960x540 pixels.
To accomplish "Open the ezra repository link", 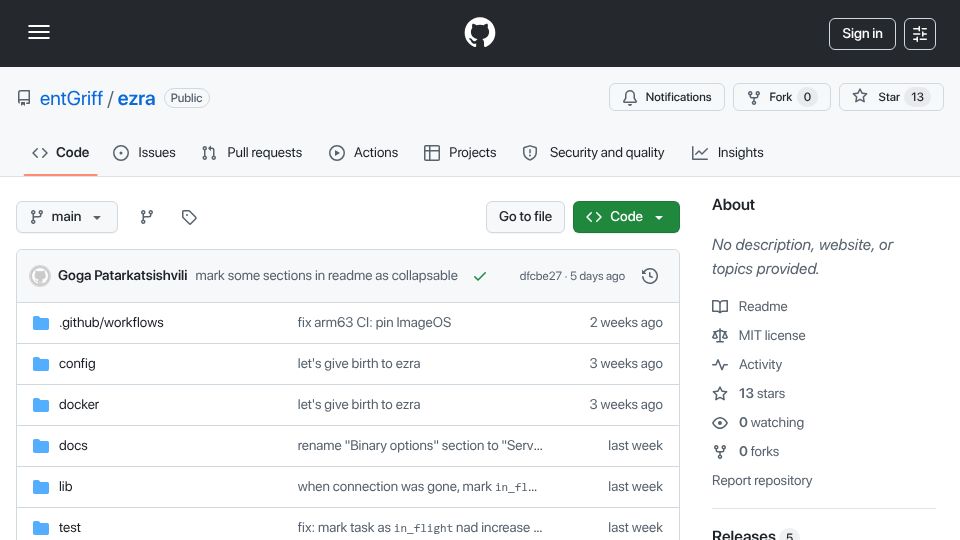I will [136, 98].
